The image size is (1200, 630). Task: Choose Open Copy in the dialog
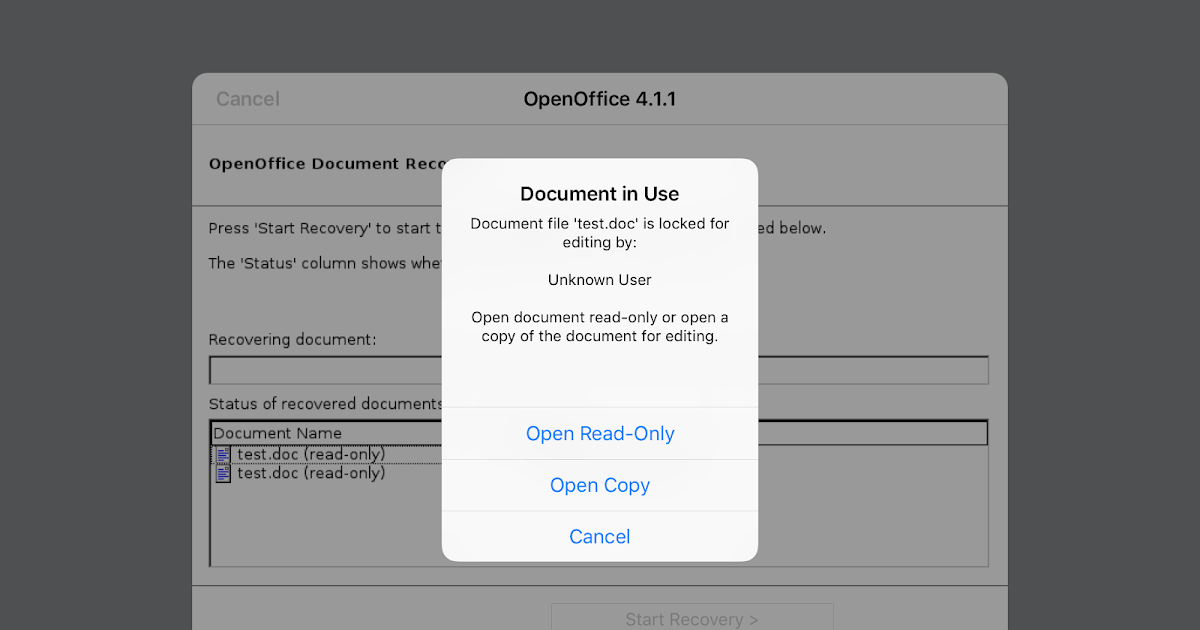point(600,485)
